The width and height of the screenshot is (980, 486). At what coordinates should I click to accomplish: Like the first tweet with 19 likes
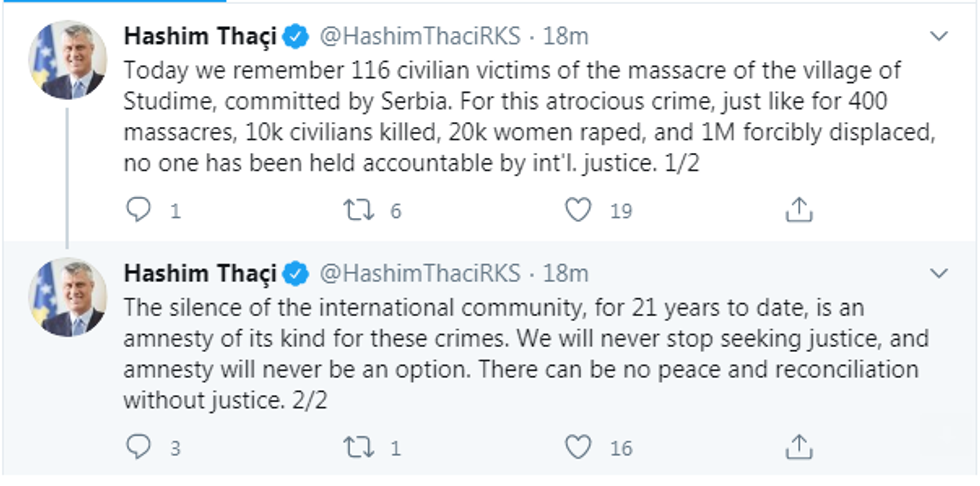(578, 210)
